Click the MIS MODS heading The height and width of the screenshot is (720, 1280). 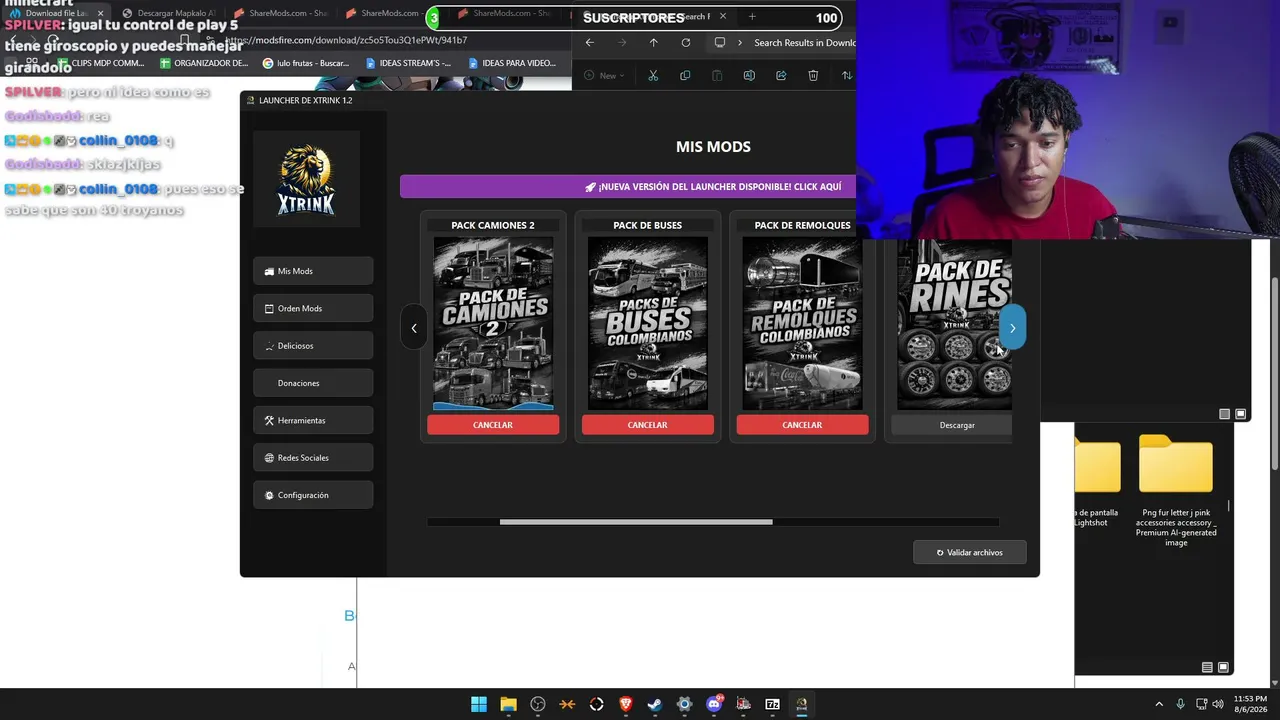(x=713, y=147)
